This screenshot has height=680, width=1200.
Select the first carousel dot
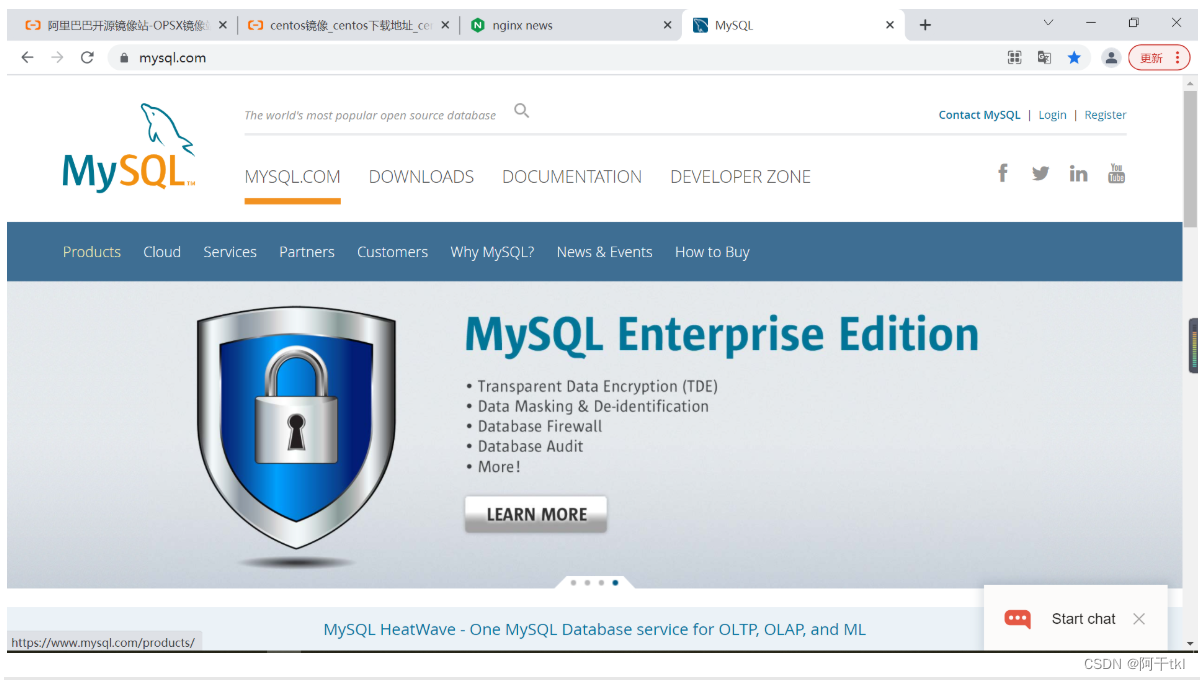pyautogui.click(x=573, y=582)
